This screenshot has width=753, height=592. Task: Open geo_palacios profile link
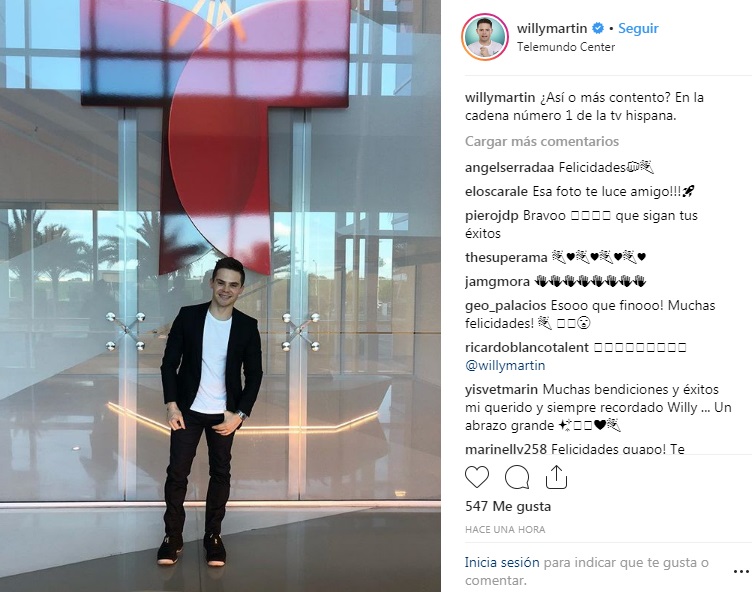[505, 305]
